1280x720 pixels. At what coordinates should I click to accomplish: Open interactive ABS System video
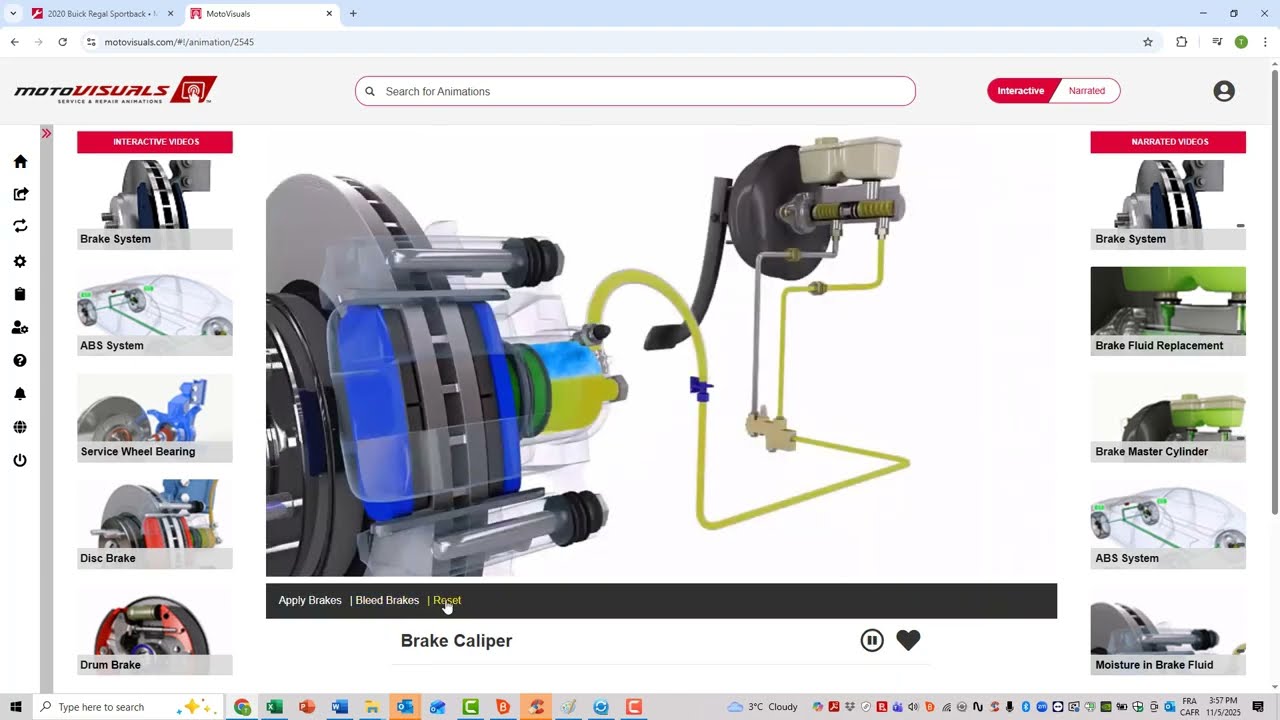(155, 311)
